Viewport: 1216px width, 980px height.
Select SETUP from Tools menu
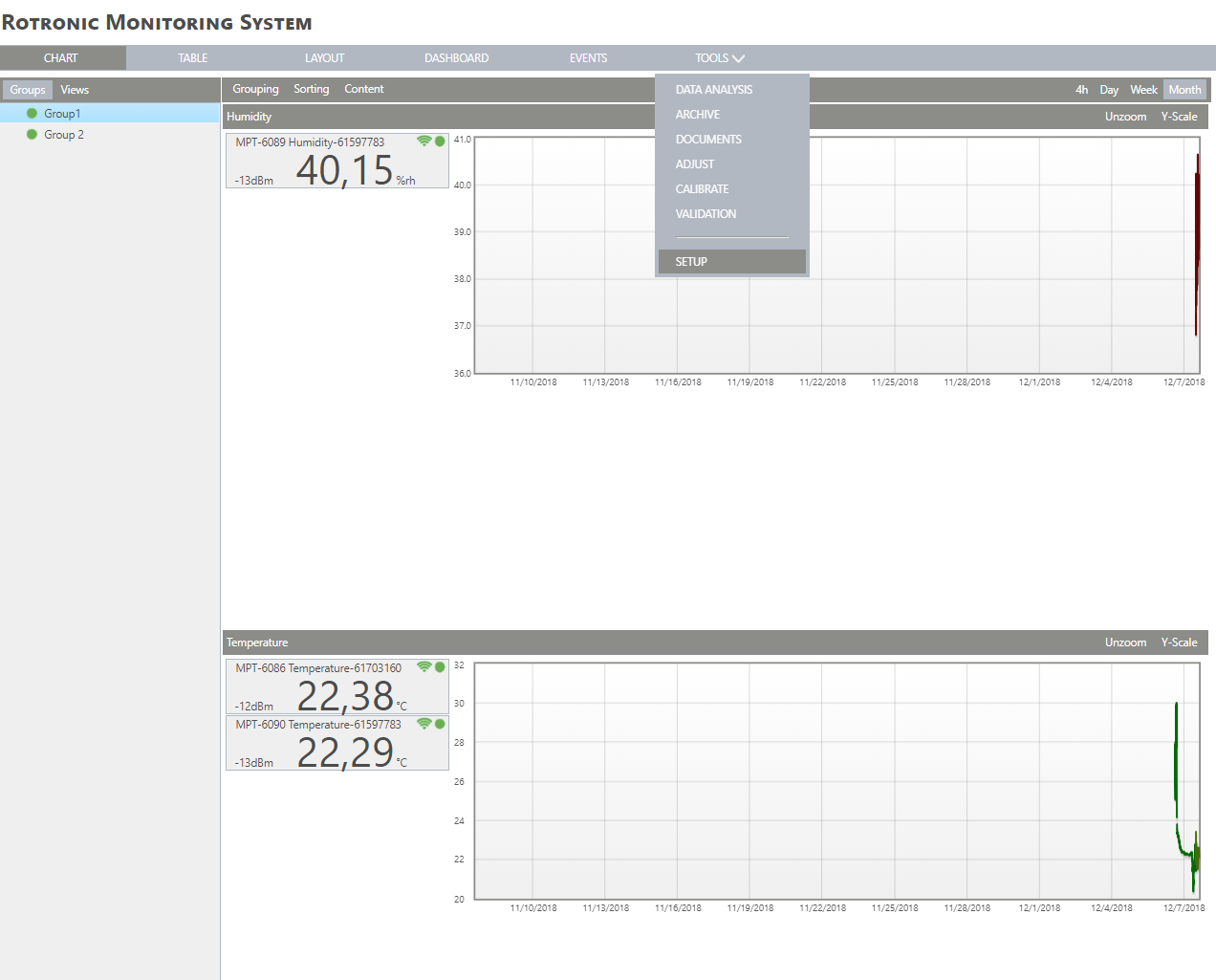coord(732,262)
